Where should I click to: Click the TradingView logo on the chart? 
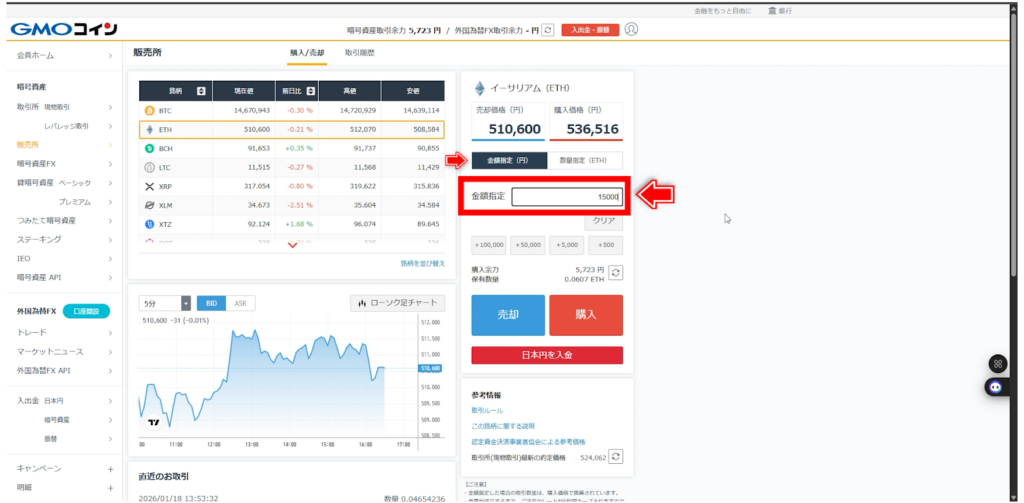[x=153, y=422]
